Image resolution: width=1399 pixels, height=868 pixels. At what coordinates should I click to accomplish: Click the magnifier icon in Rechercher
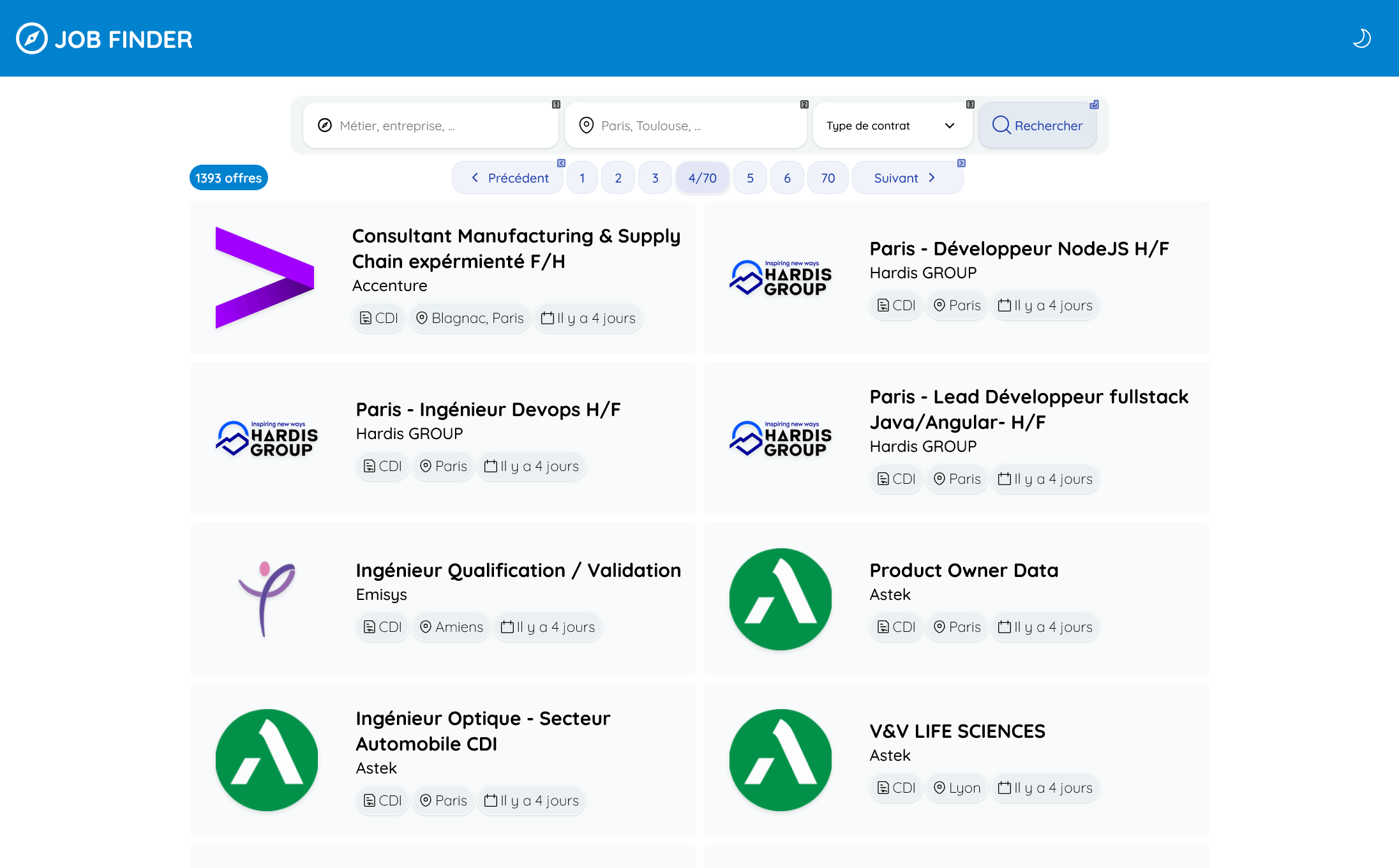tap(1001, 125)
